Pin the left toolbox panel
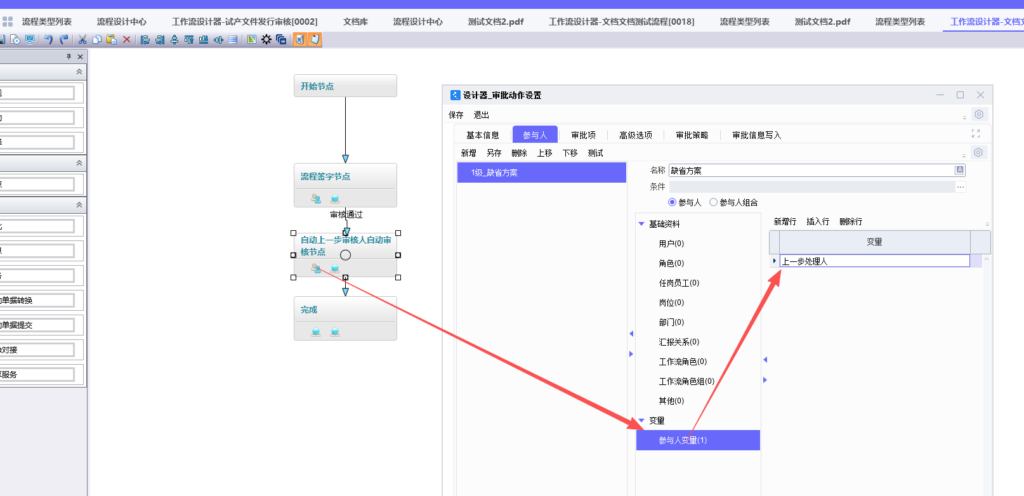 pyautogui.click(x=69, y=57)
